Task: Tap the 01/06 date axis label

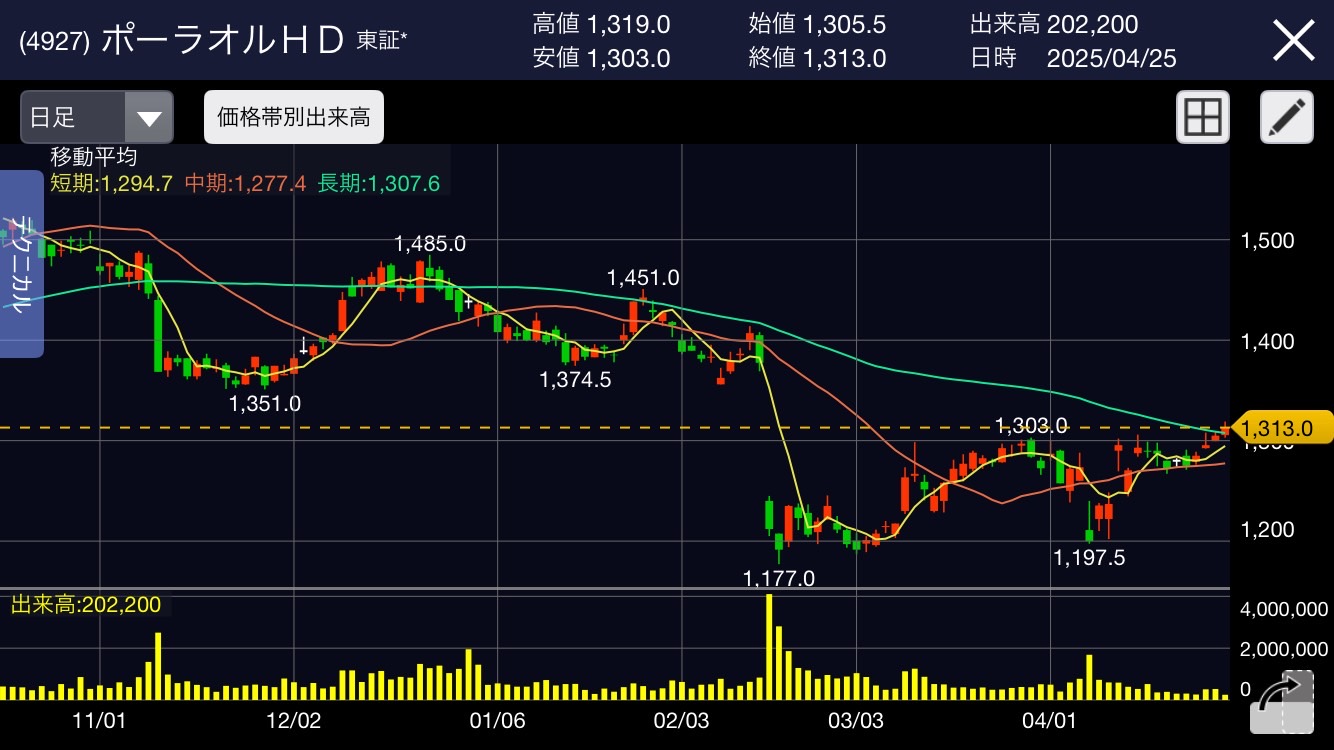Action: [x=498, y=720]
